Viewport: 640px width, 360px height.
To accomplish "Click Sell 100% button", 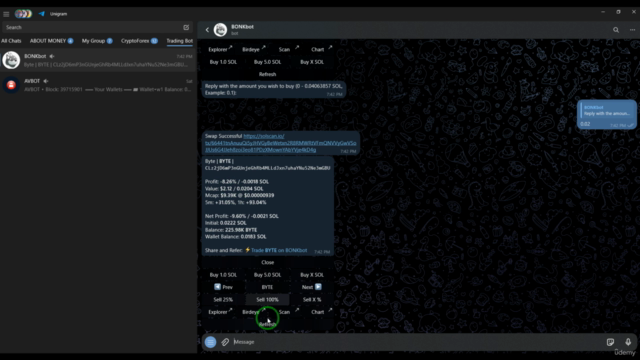I will click(267, 300).
